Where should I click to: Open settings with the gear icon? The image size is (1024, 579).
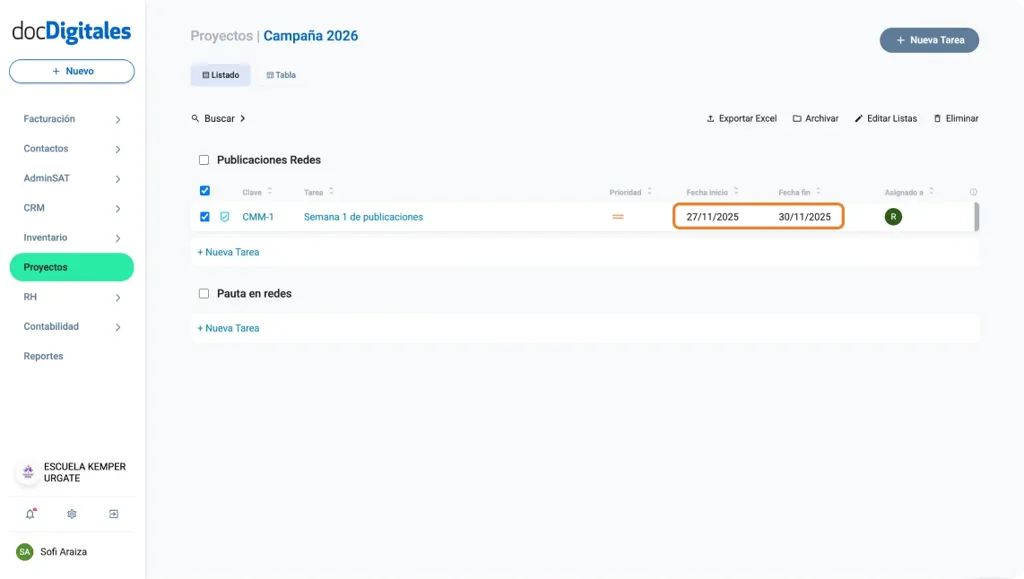click(71, 513)
